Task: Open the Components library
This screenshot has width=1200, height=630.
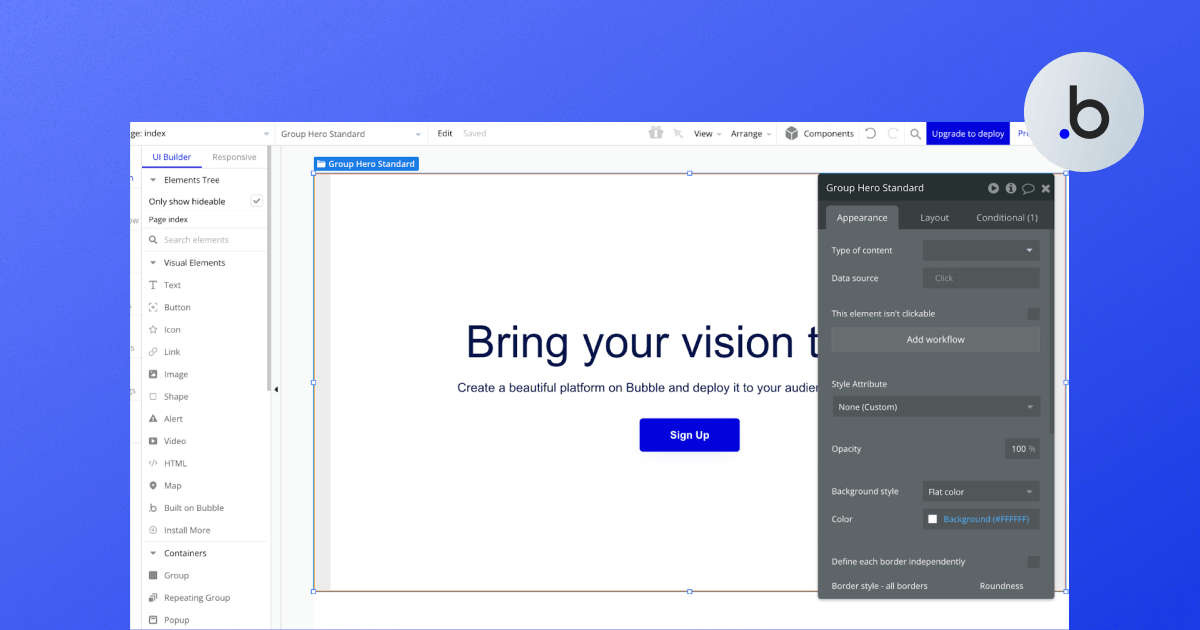Action: (x=827, y=132)
